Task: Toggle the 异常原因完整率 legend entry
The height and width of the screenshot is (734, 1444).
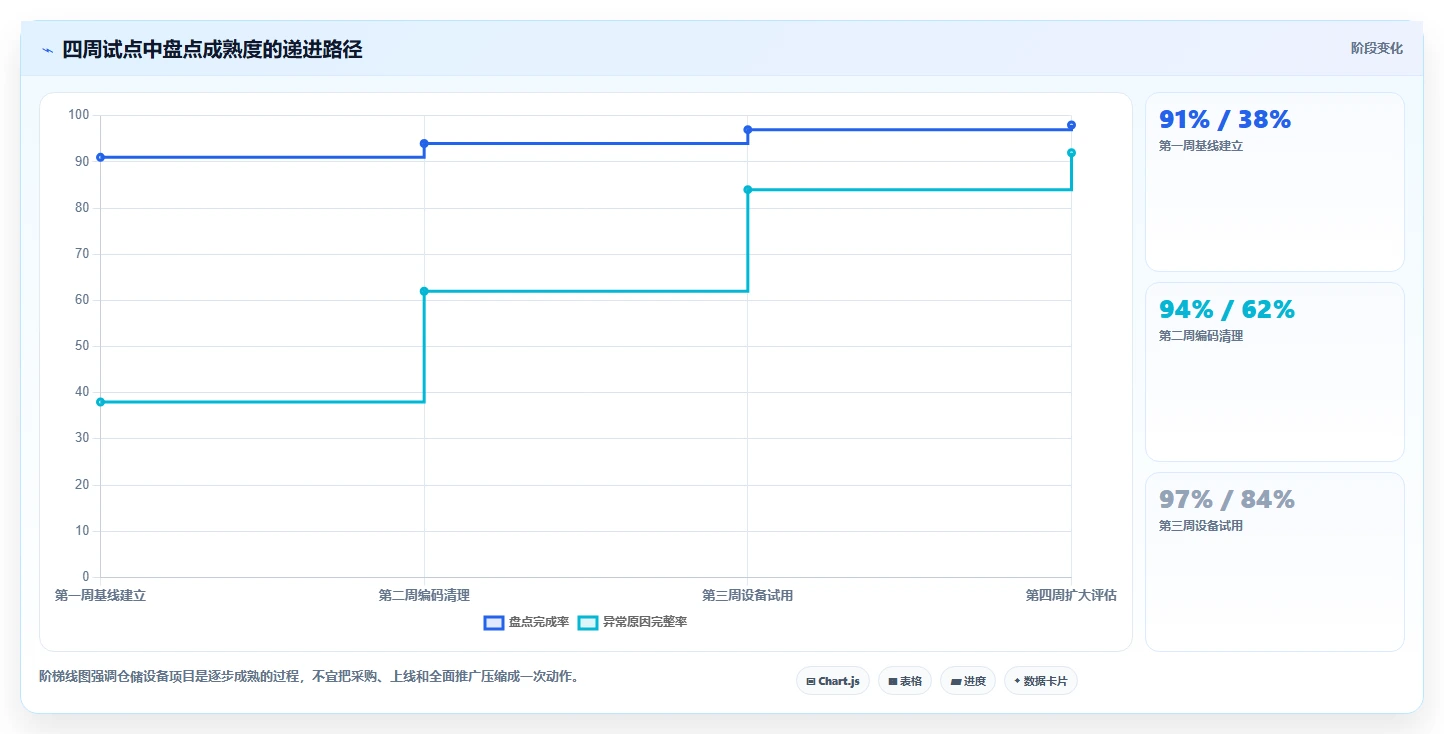Action: pyautogui.click(x=633, y=622)
